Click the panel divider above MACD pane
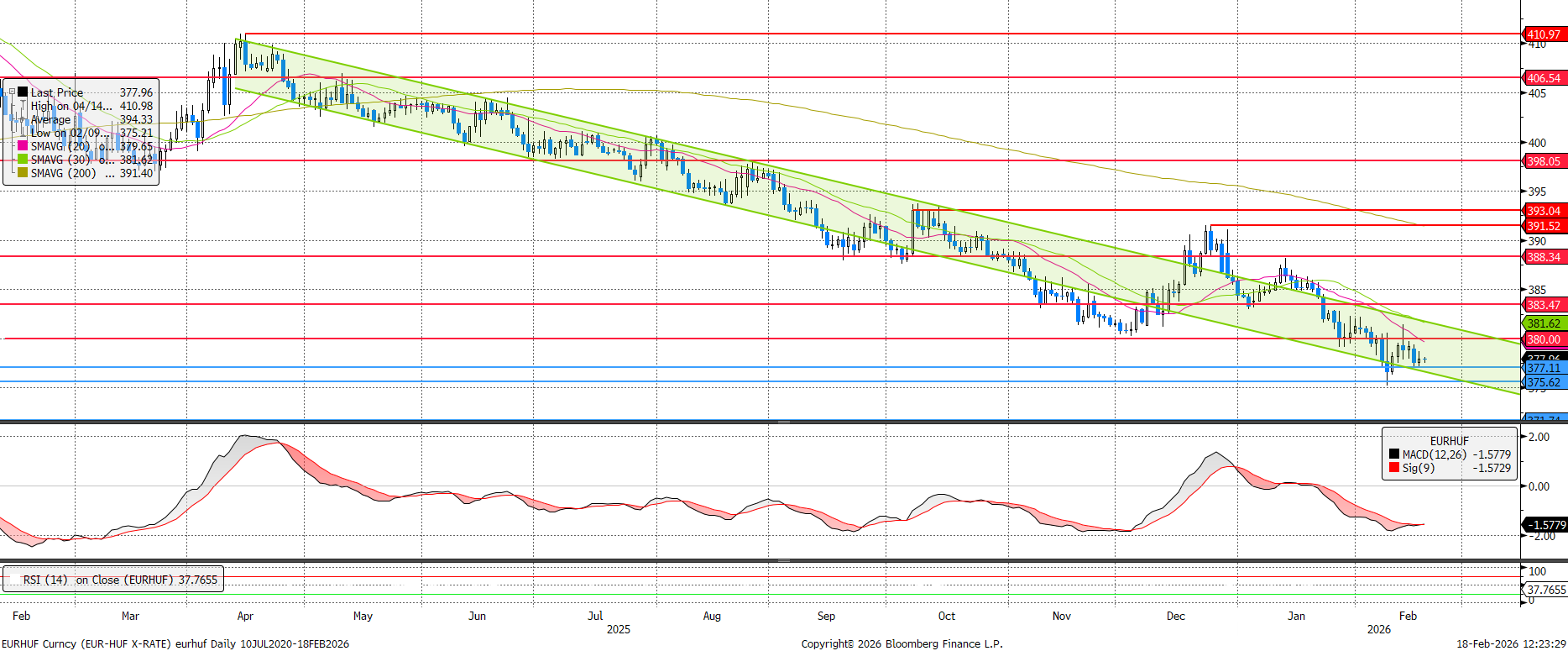 pyautogui.click(x=783, y=422)
